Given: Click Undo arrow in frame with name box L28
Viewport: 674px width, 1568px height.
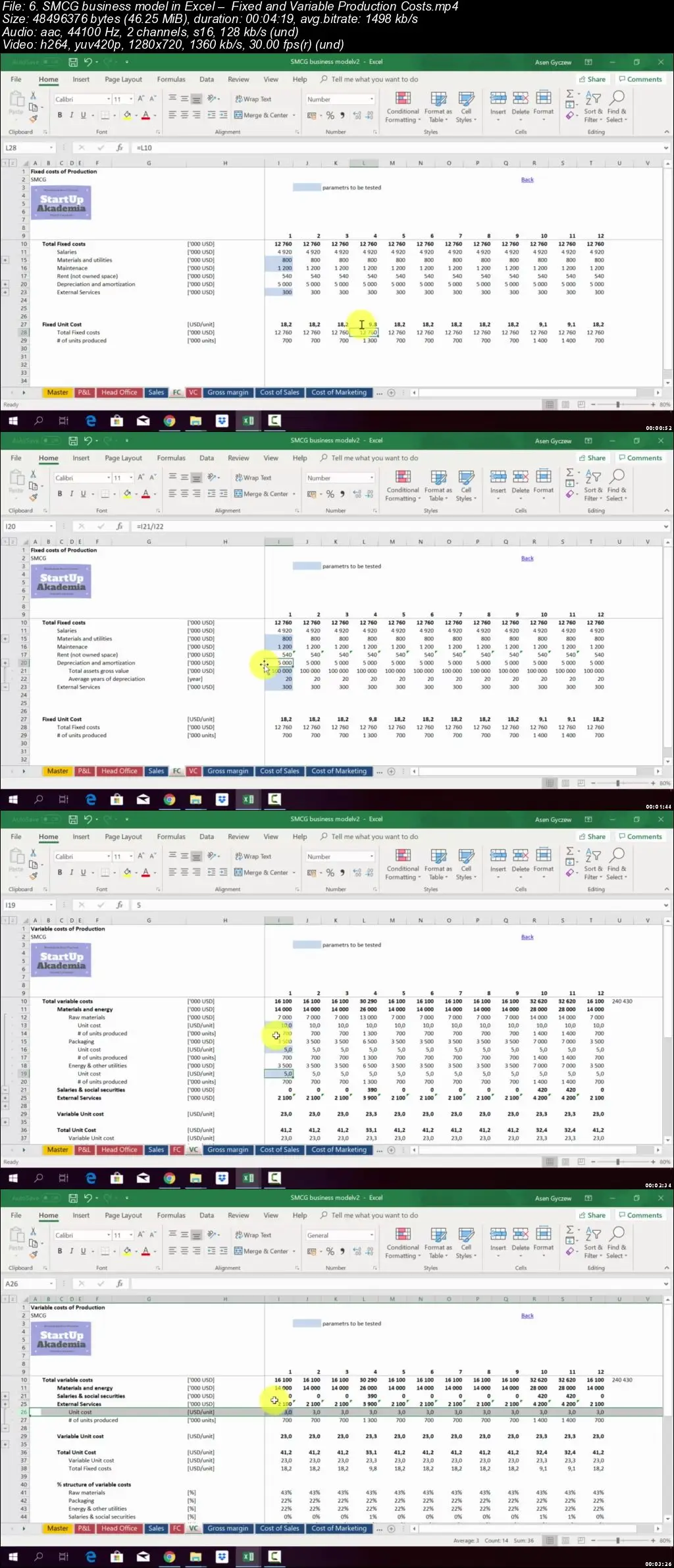Looking at the screenshot, I should click(x=88, y=62).
